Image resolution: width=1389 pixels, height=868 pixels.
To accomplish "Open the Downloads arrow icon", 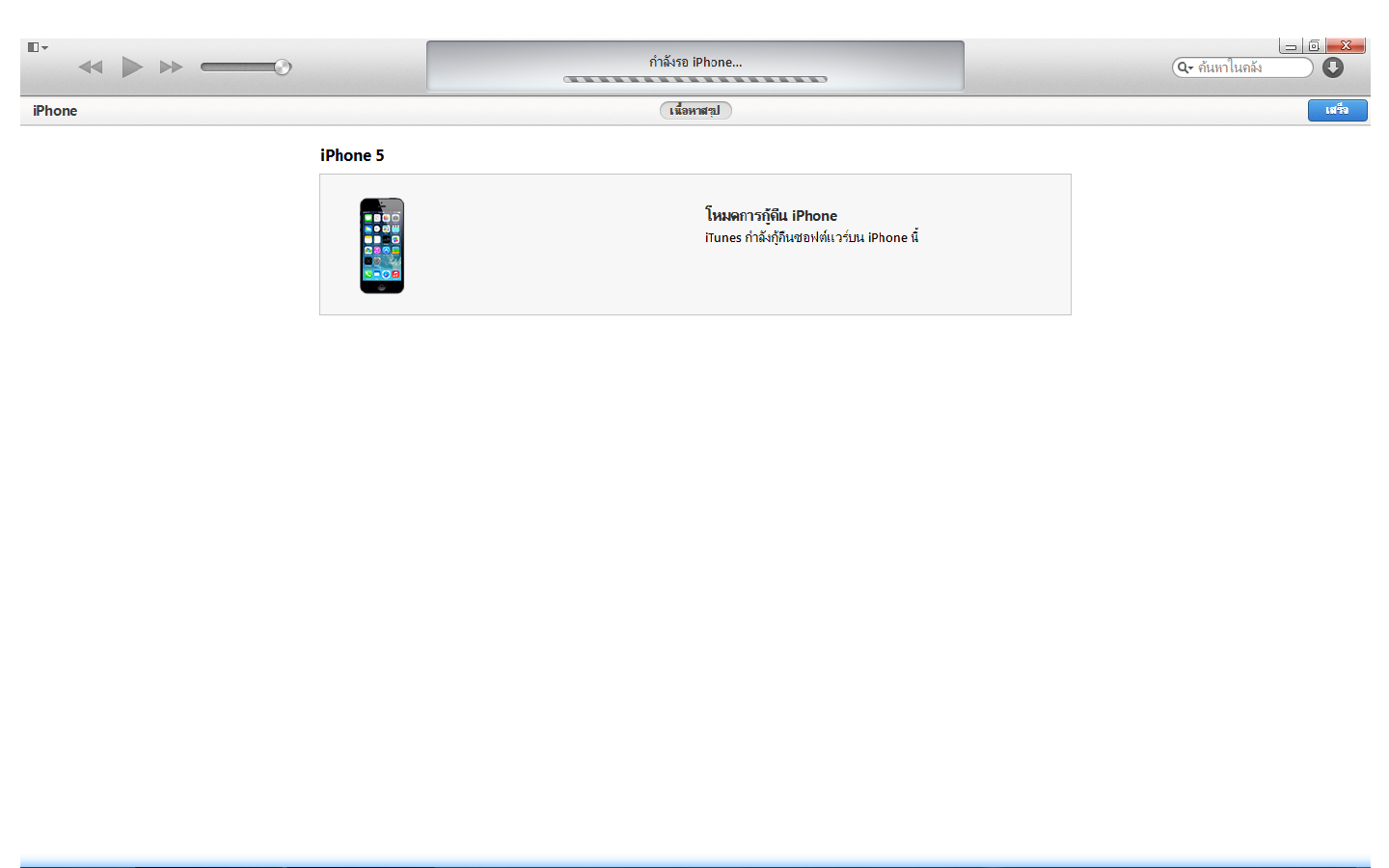I will pos(1333,68).
